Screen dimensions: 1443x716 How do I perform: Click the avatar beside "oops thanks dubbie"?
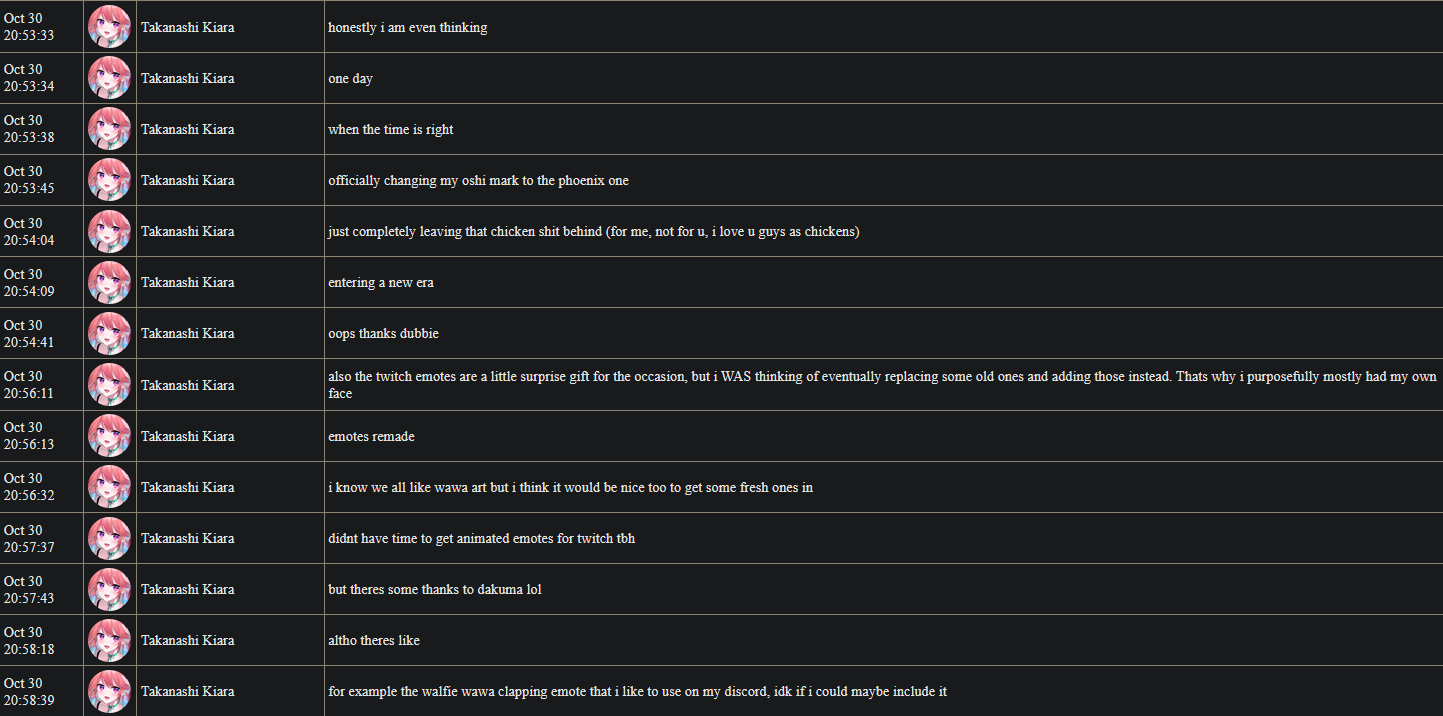[109, 333]
